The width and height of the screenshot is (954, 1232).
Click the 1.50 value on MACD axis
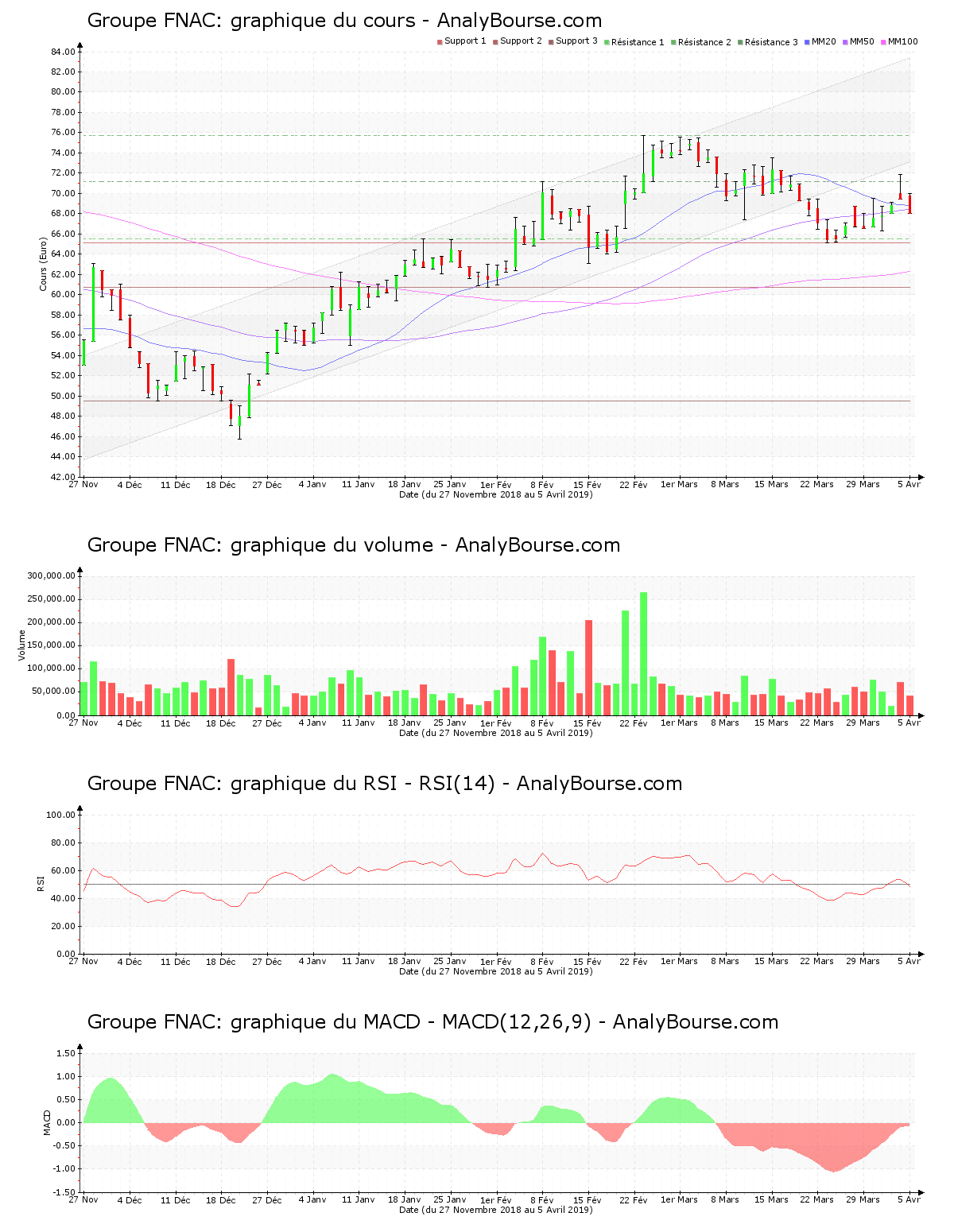point(65,1053)
